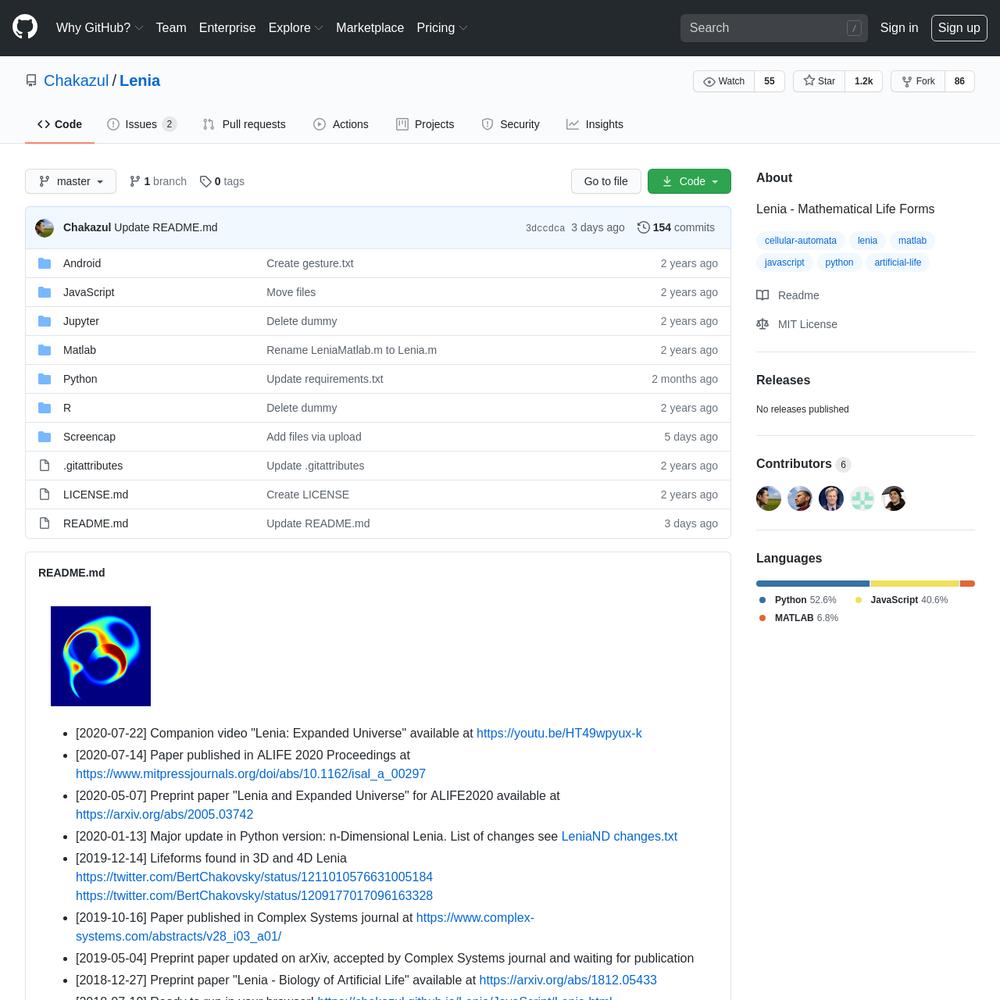Click the stargazers count 1.2k
Screen dimensions: 1000x1000
864,81
